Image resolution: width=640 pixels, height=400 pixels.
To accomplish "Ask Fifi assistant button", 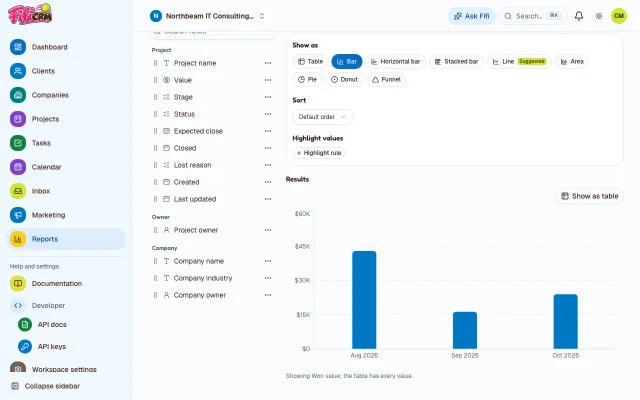I will click(471, 16).
